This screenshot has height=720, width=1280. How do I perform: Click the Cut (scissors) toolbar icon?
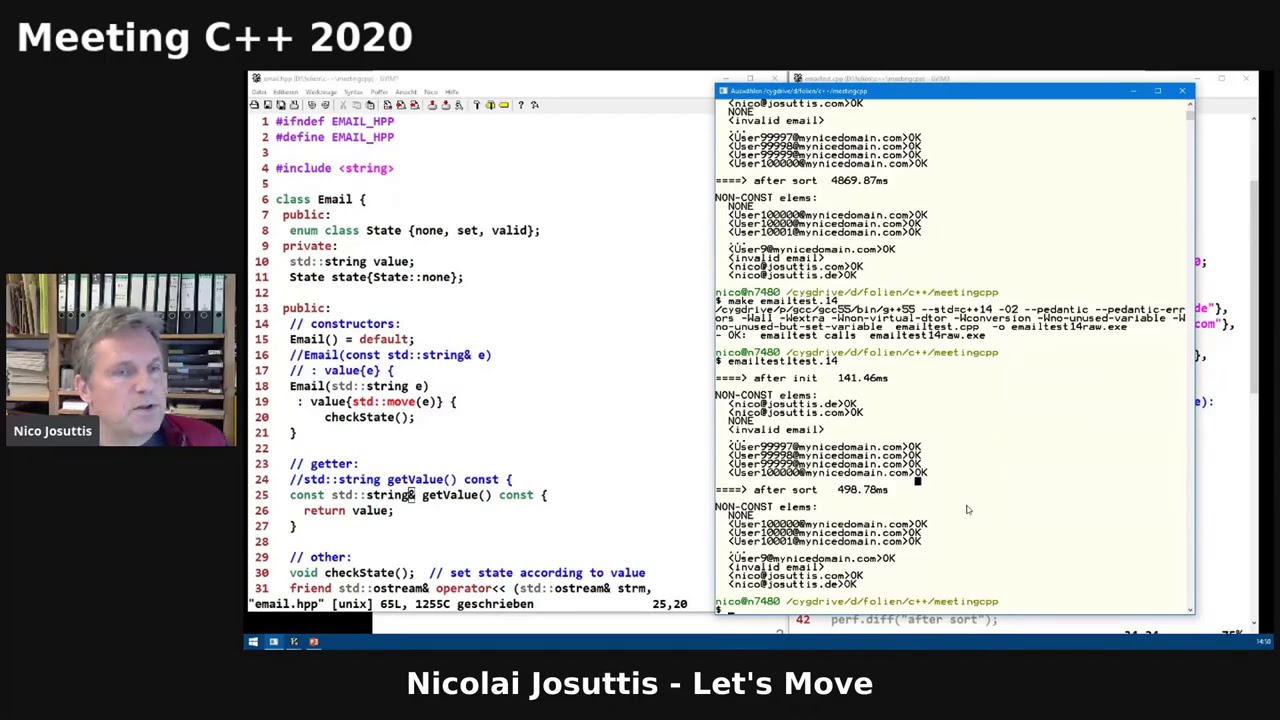[343, 105]
